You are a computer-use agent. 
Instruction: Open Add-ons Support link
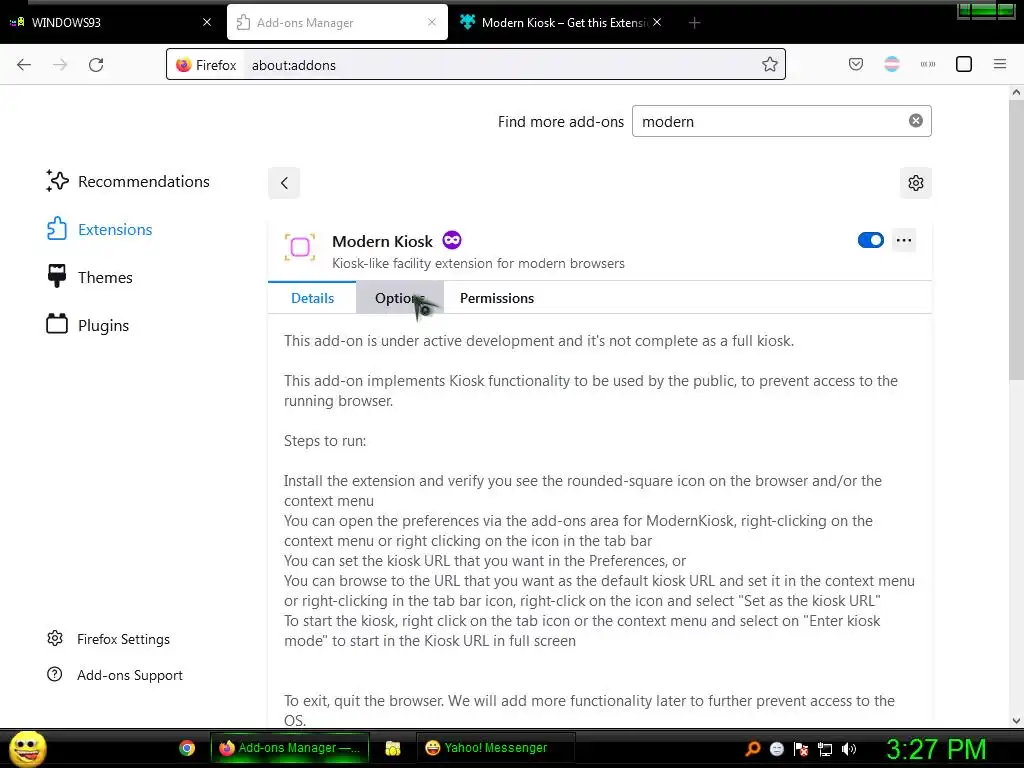coord(115,675)
